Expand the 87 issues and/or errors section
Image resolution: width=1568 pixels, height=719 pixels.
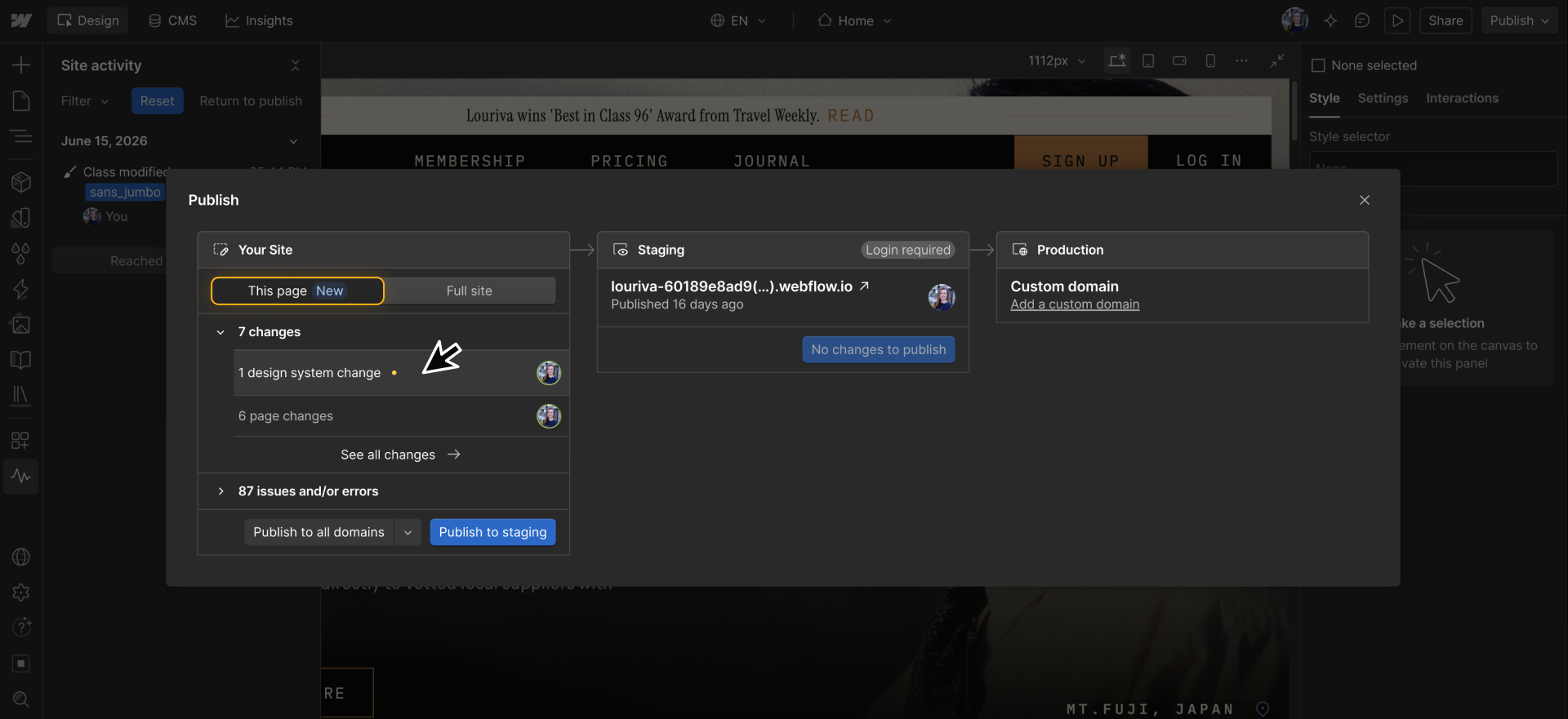click(x=220, y=491)
